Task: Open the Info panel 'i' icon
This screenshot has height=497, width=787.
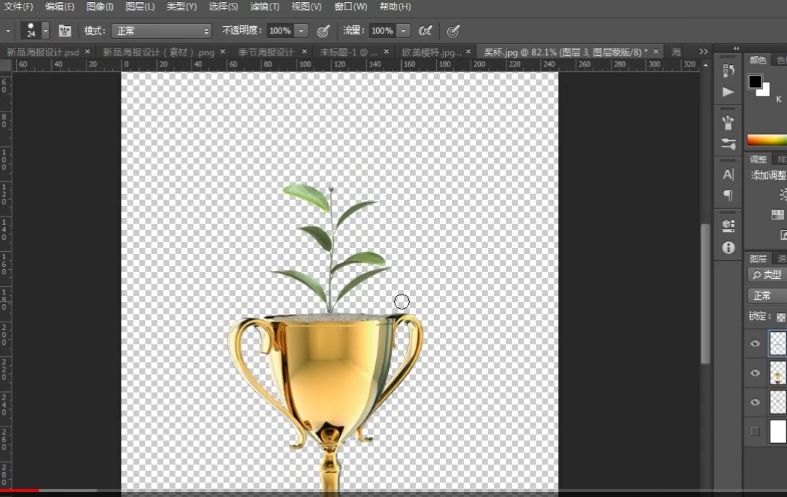Action: (x=728, y=247)
